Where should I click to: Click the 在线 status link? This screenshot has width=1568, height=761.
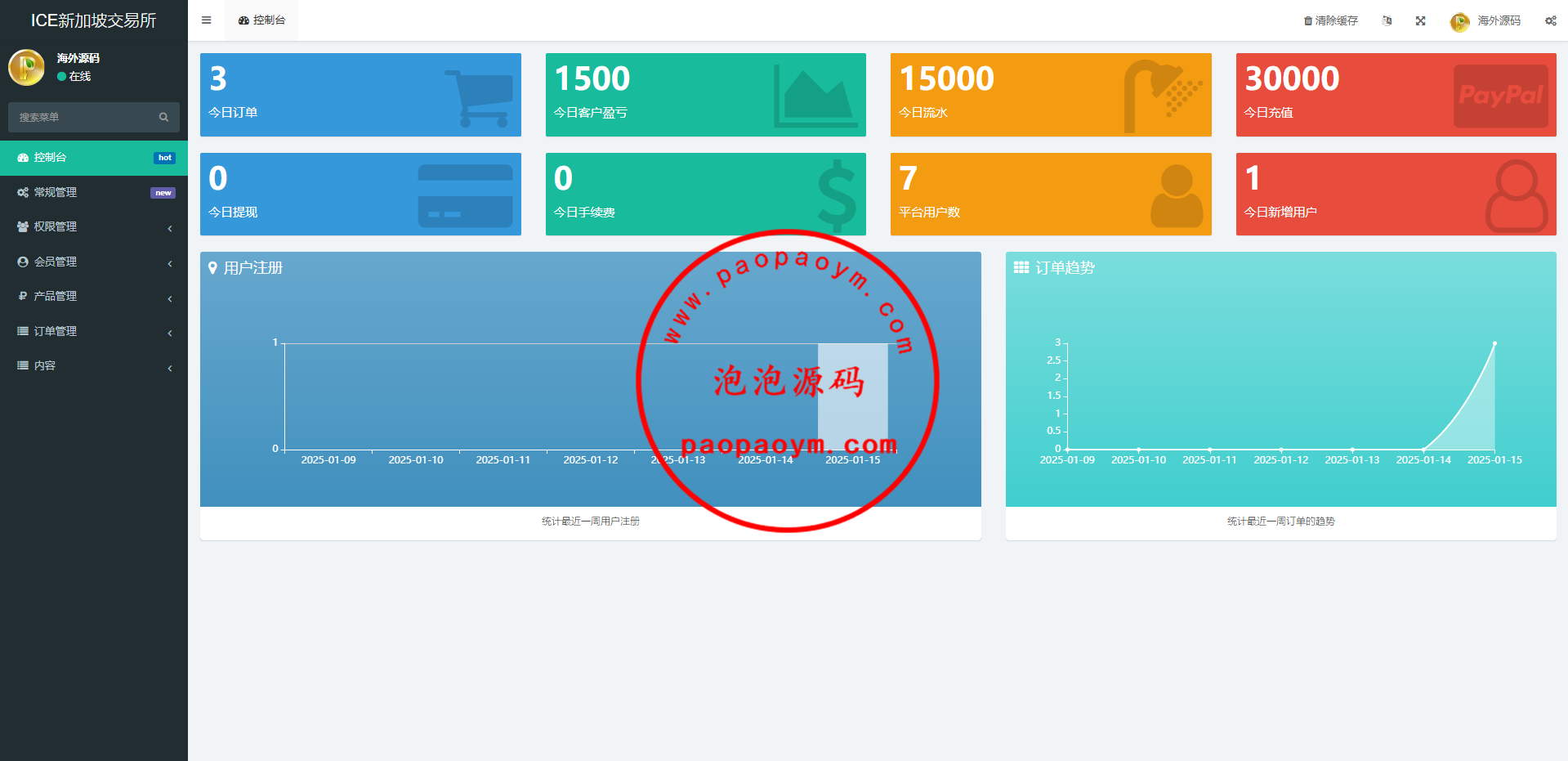74,76
